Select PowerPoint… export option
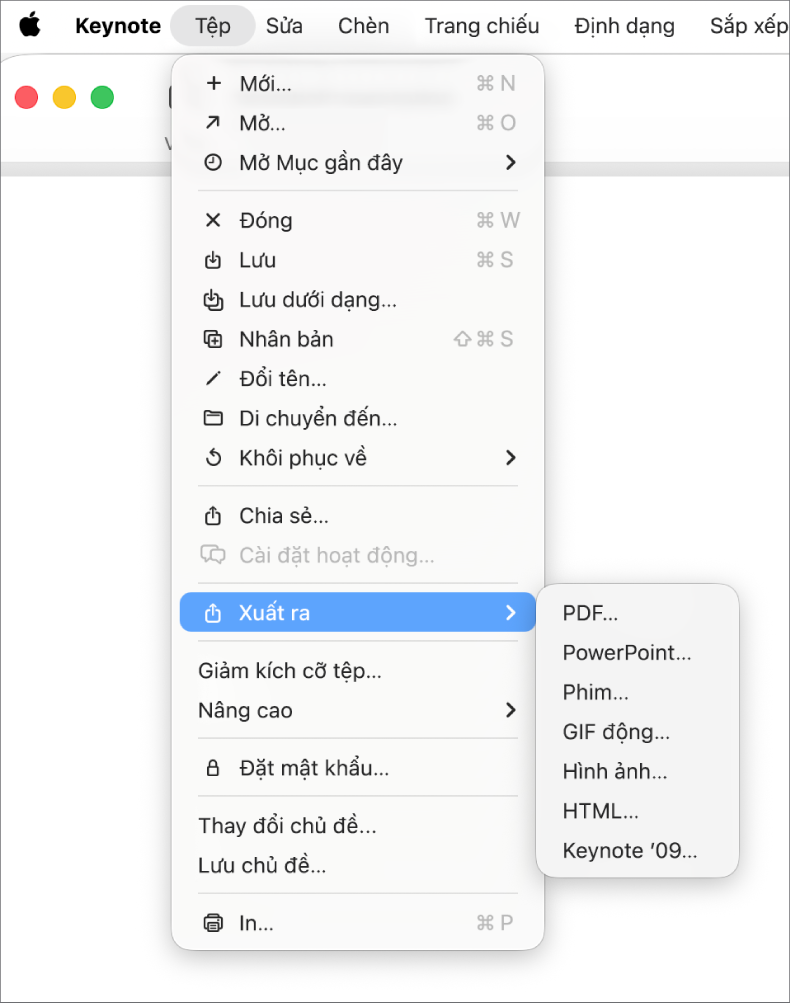The image size is (790, 1003). coord(627,653)
